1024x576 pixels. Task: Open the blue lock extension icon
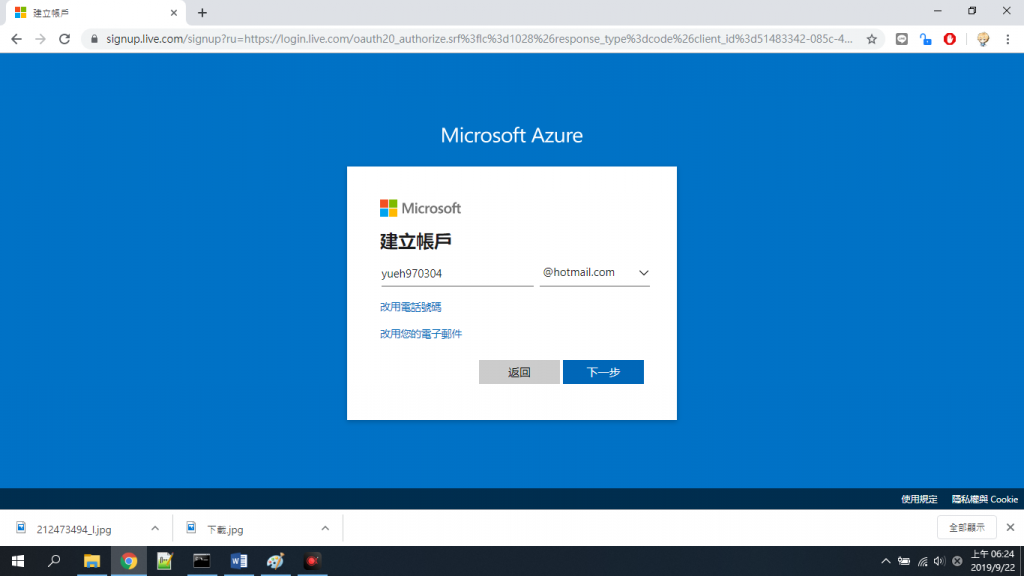point(925,39)
